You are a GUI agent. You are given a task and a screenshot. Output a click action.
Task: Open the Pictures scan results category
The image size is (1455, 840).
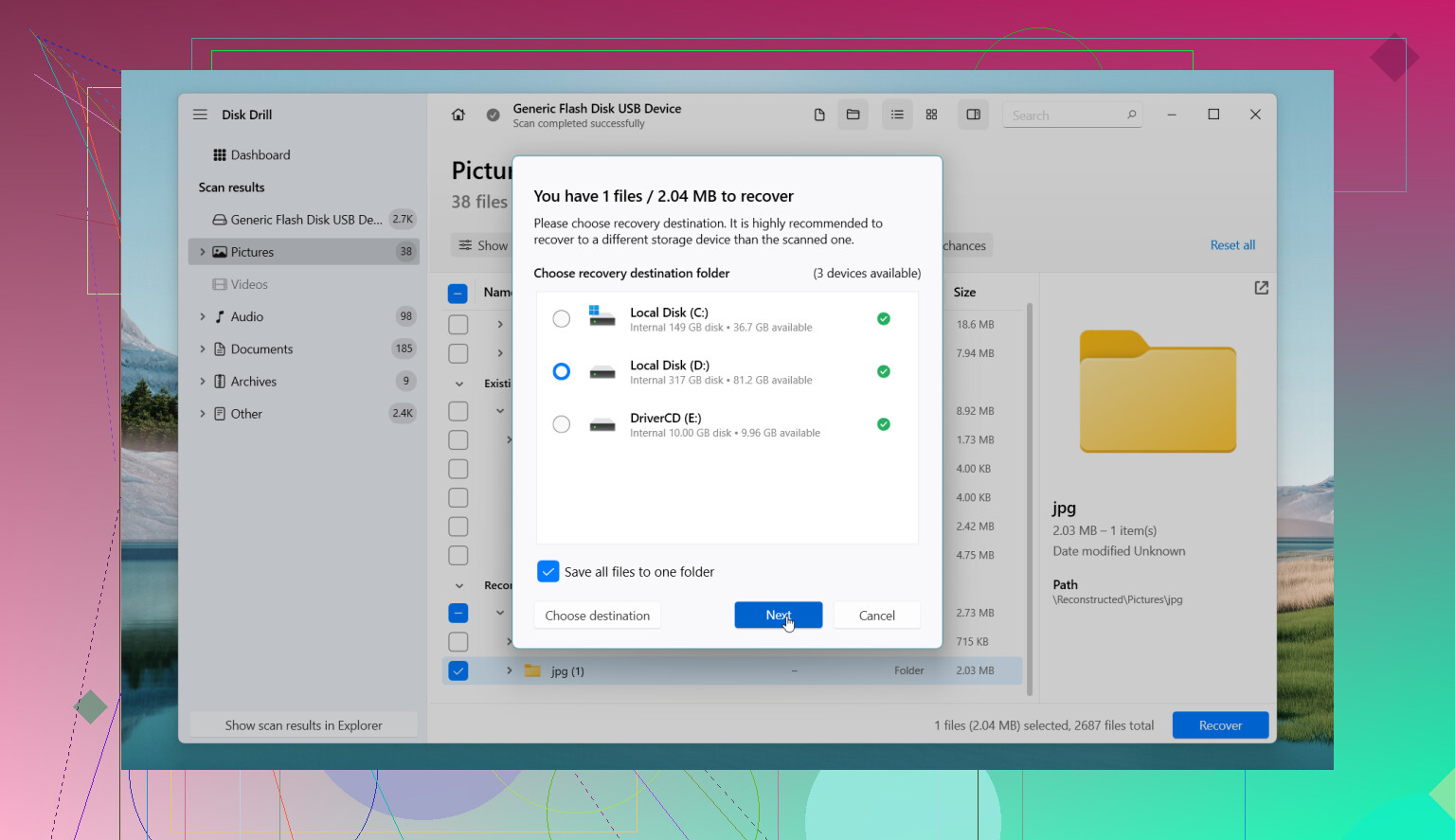pos(304,252)
